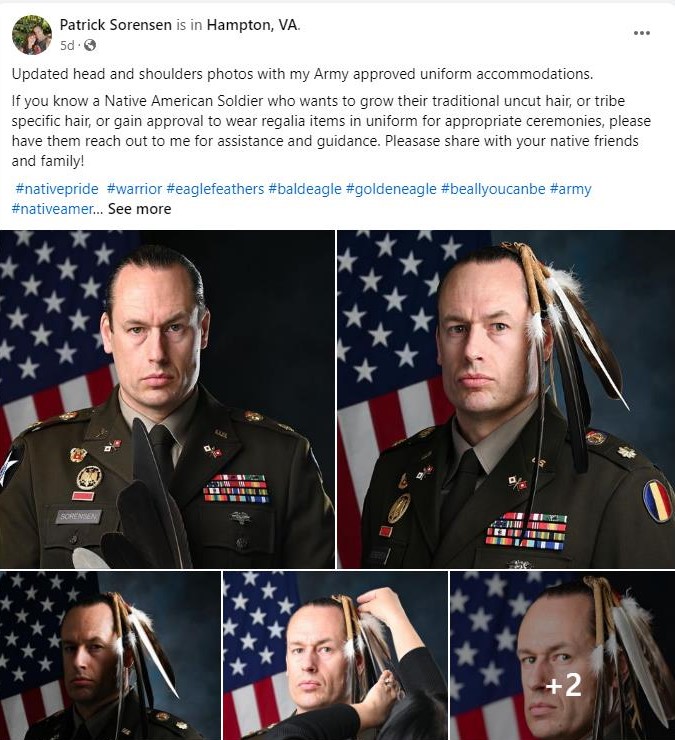
Task: Open the #warrior hashtag
Action: click(x=135, y=189)
